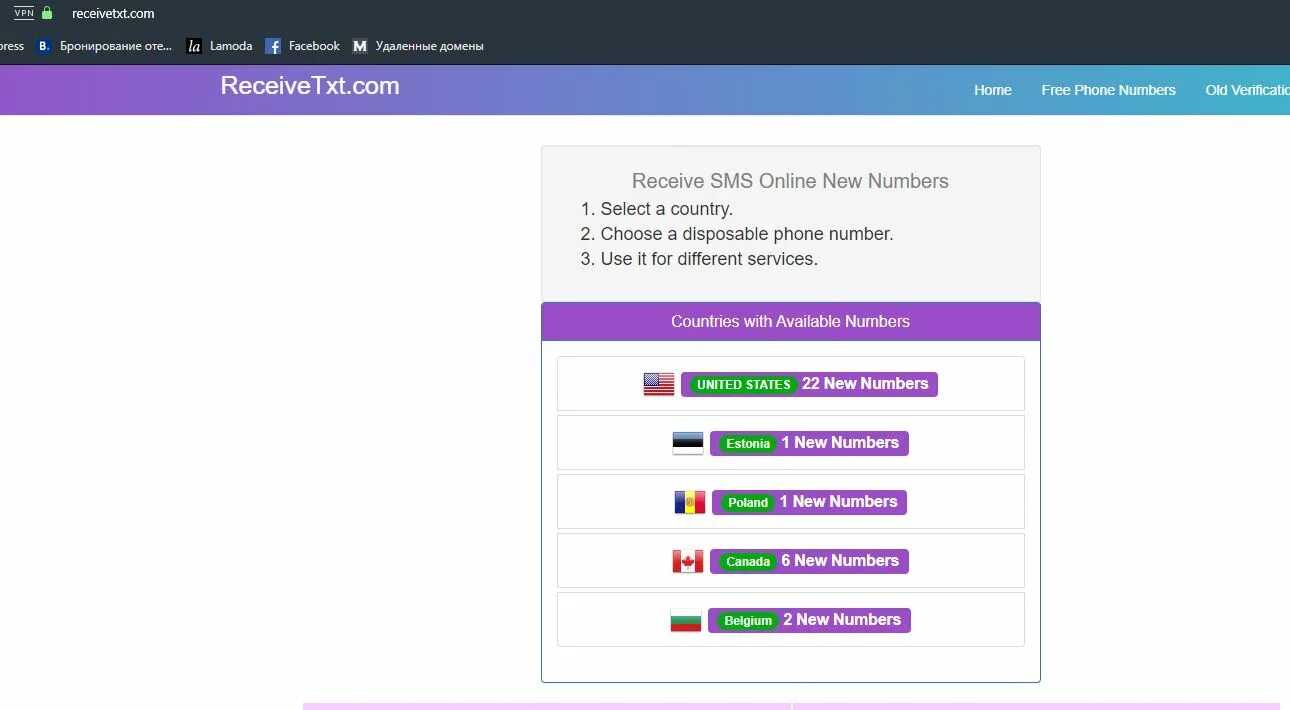Image resolution: width=1290 pixels, height=710 pixels.
Task: Click the 'Select a country.' step text
Action: (x=667, y=209)
